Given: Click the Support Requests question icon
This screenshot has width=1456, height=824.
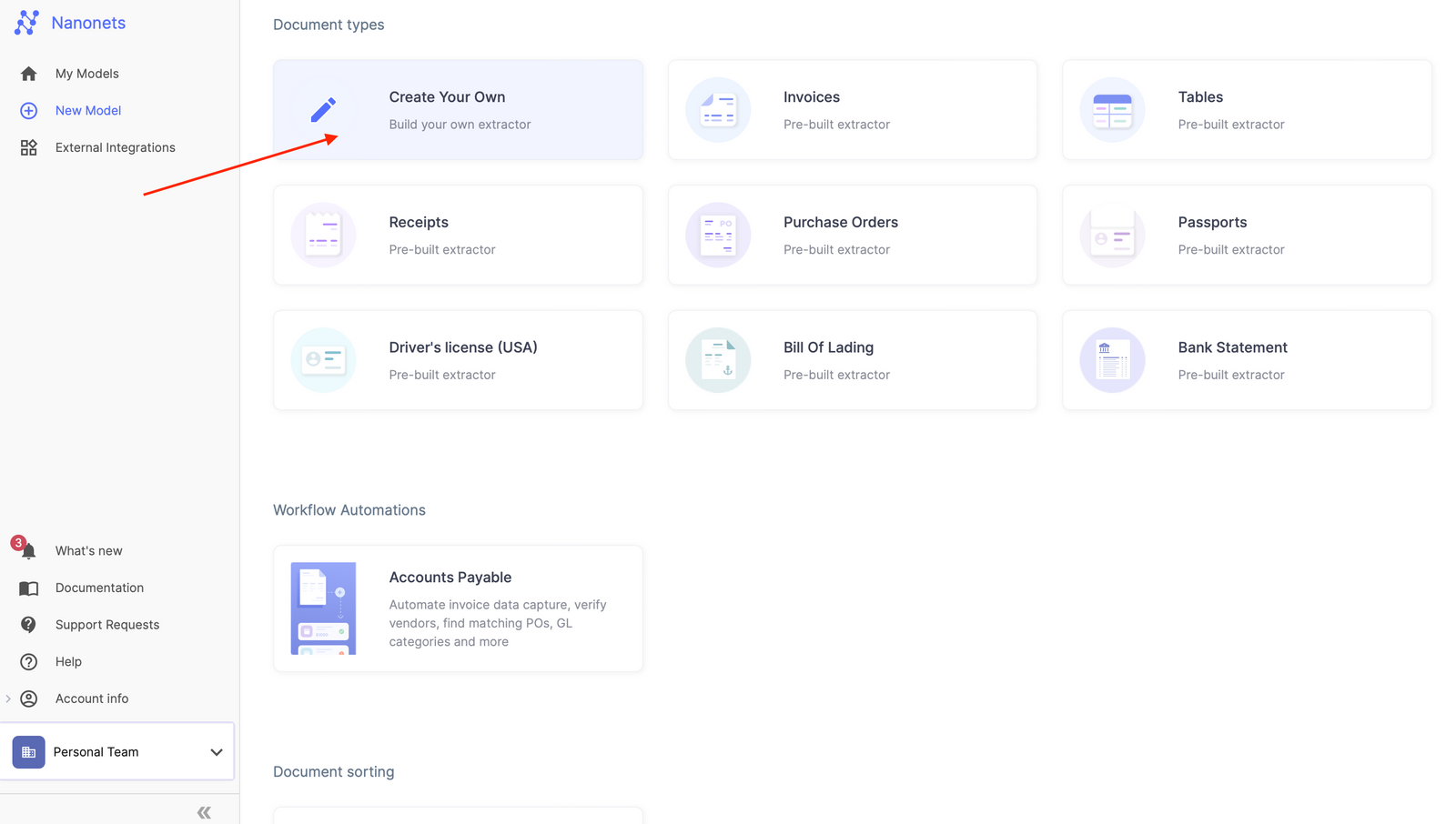Looking at the screenshot, I should click(x=28, y=625).
